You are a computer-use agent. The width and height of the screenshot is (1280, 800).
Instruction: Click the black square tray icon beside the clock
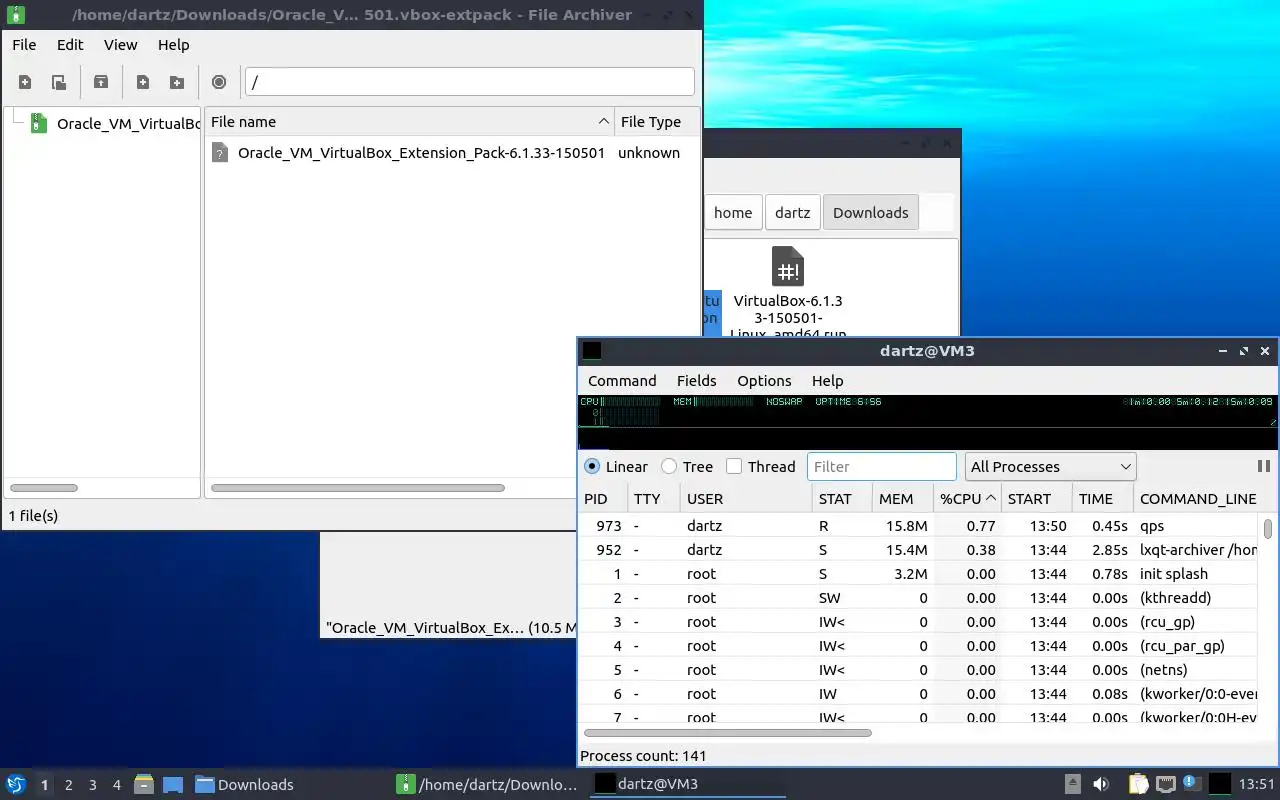point(1220,784)
